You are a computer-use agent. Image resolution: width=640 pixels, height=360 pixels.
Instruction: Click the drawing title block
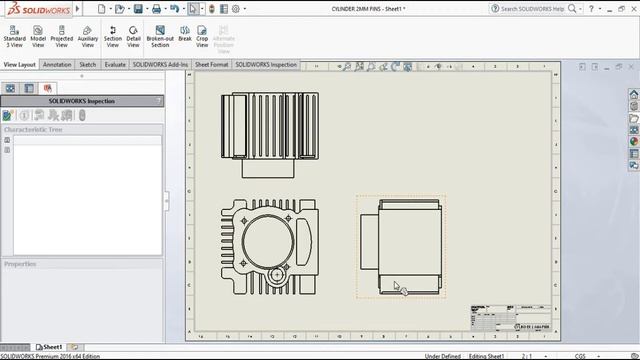511,318
